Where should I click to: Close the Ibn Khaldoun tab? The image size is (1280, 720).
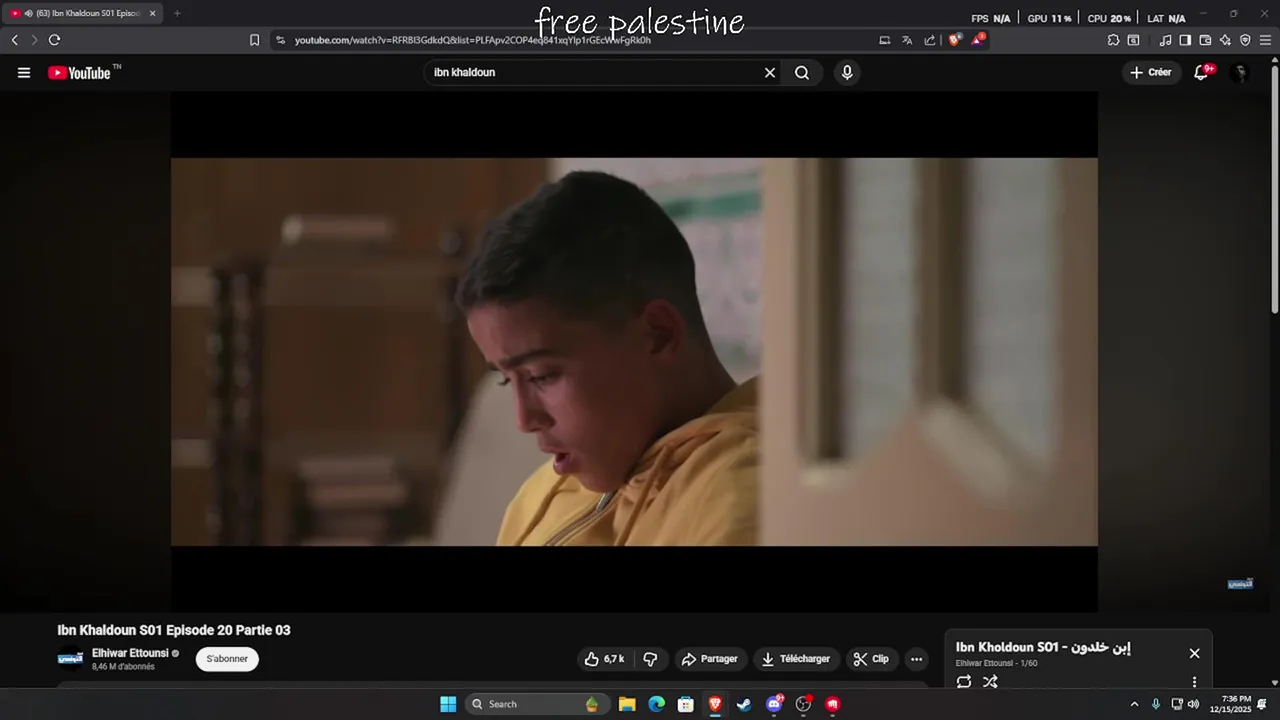click(153, 13)
